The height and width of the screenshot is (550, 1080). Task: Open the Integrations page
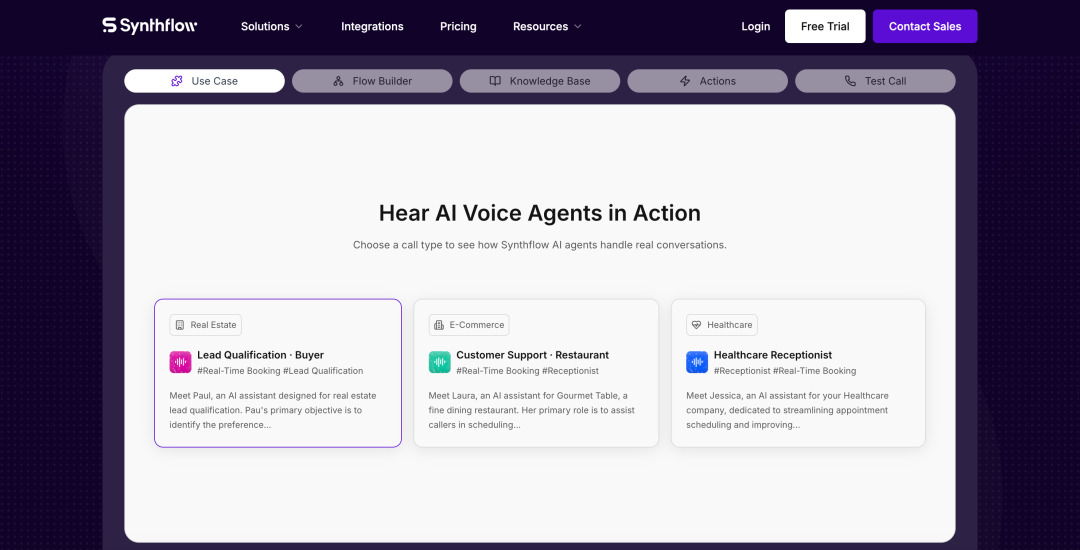(x=372, y=26)
